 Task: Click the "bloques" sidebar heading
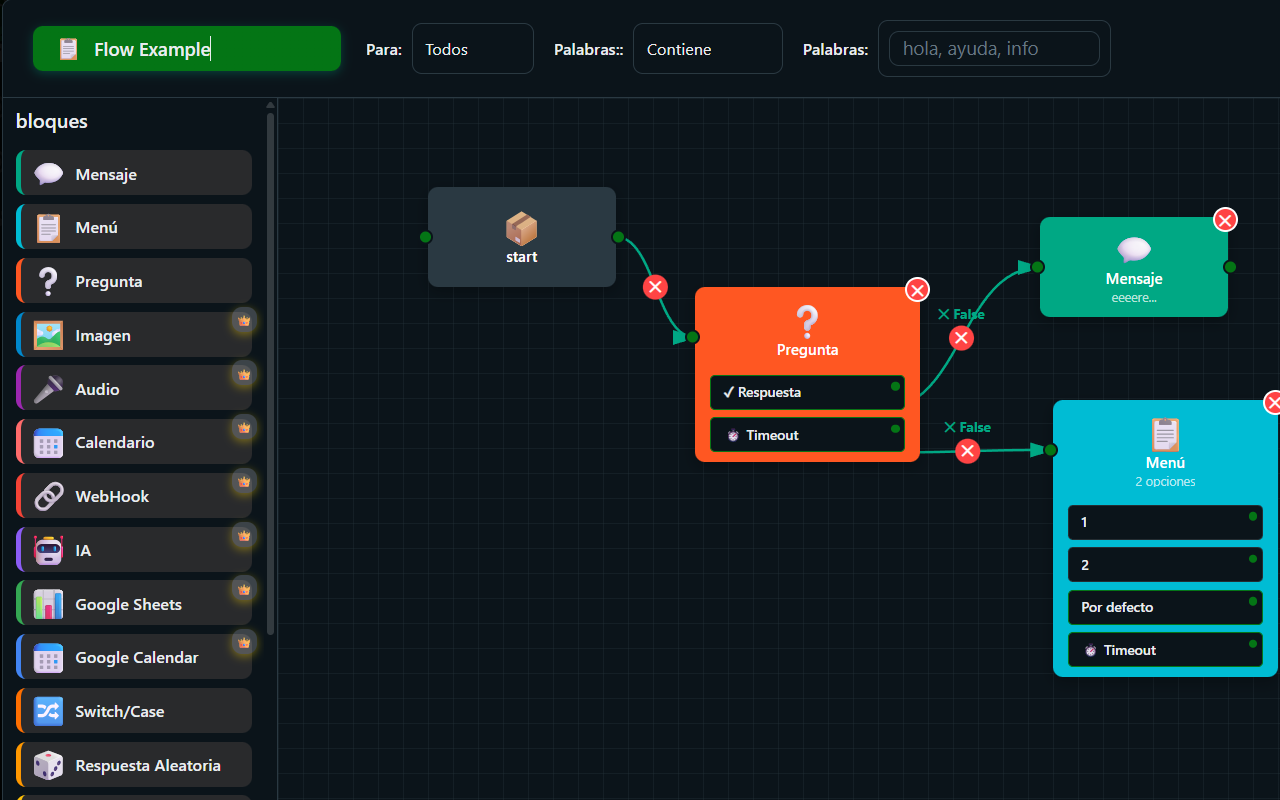pos(52,121)
